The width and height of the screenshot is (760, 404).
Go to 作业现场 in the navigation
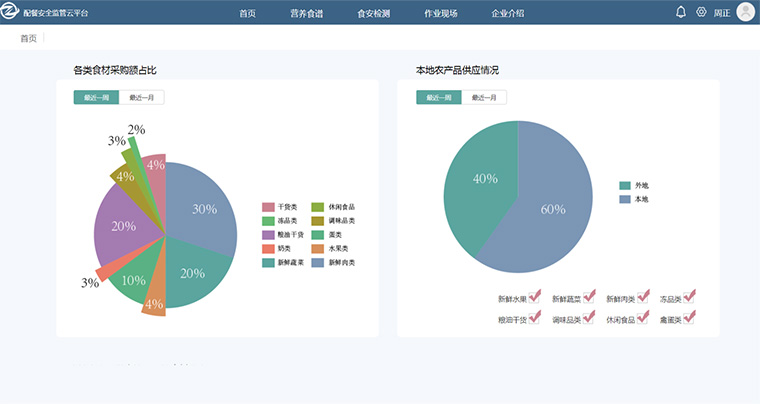pos(440,13)
